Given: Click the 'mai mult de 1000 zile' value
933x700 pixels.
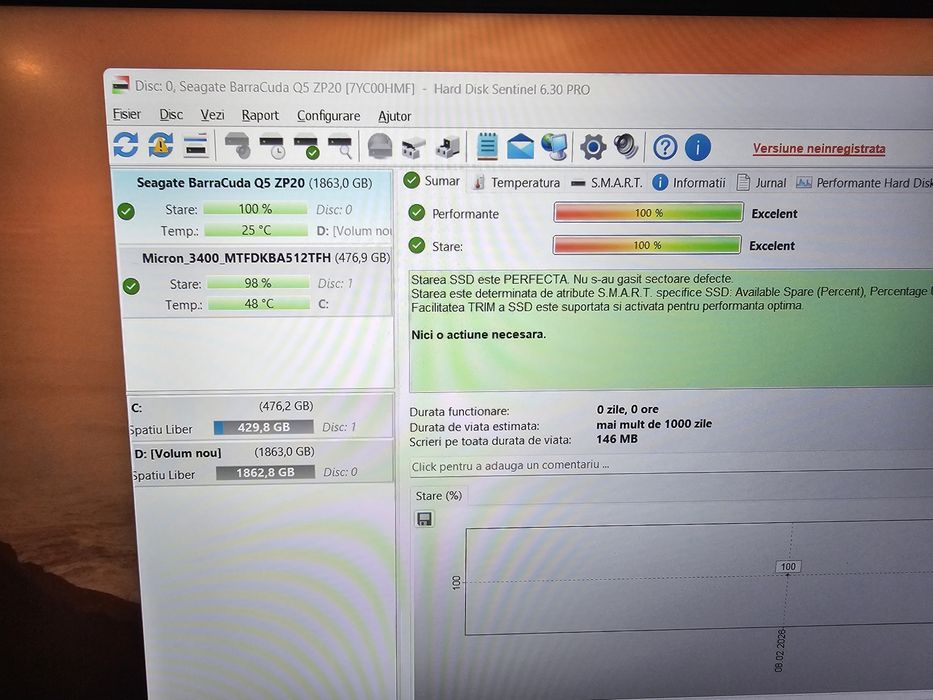Looking at the screenshot, I should [654, 424].
